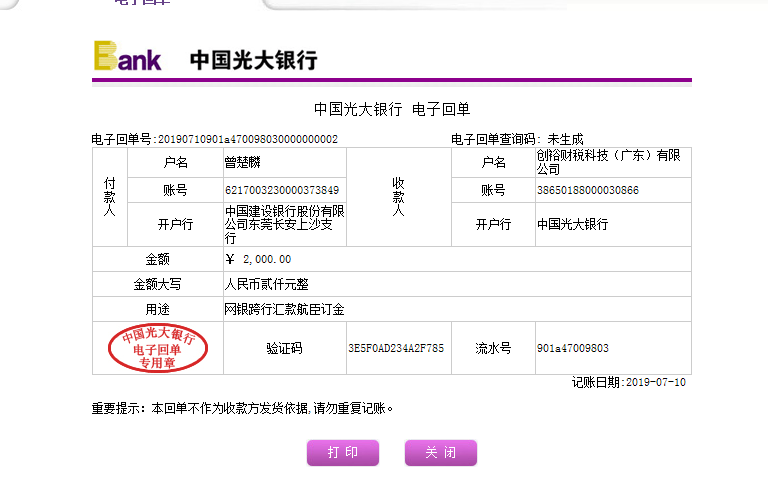Click the posting date 2019-07-10
Screen dimensions: 768x488
[x=656, y=382]
